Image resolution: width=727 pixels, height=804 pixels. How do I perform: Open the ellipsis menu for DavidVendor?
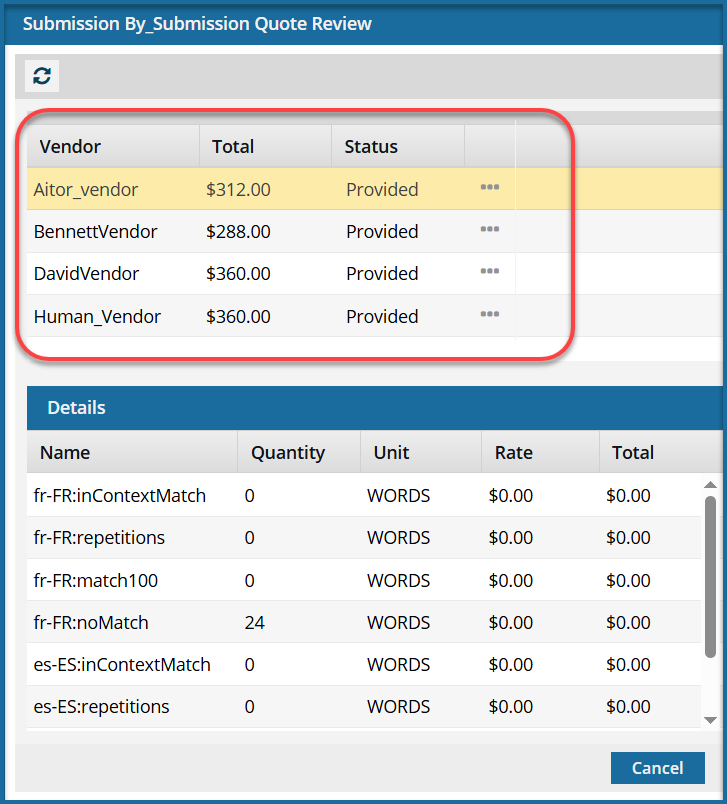[489, 272]
